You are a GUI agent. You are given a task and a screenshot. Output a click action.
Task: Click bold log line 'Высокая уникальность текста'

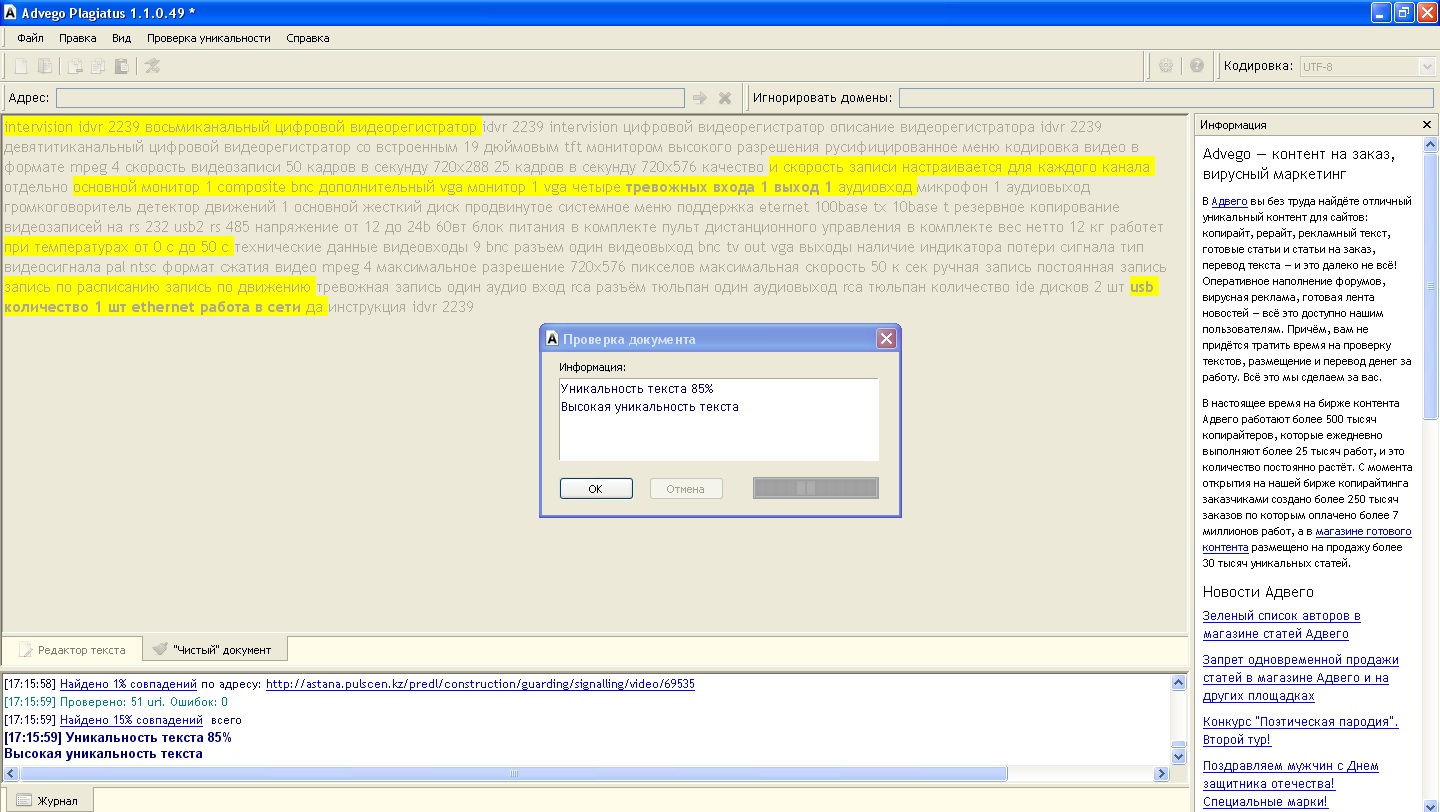(x=103, y=754)
